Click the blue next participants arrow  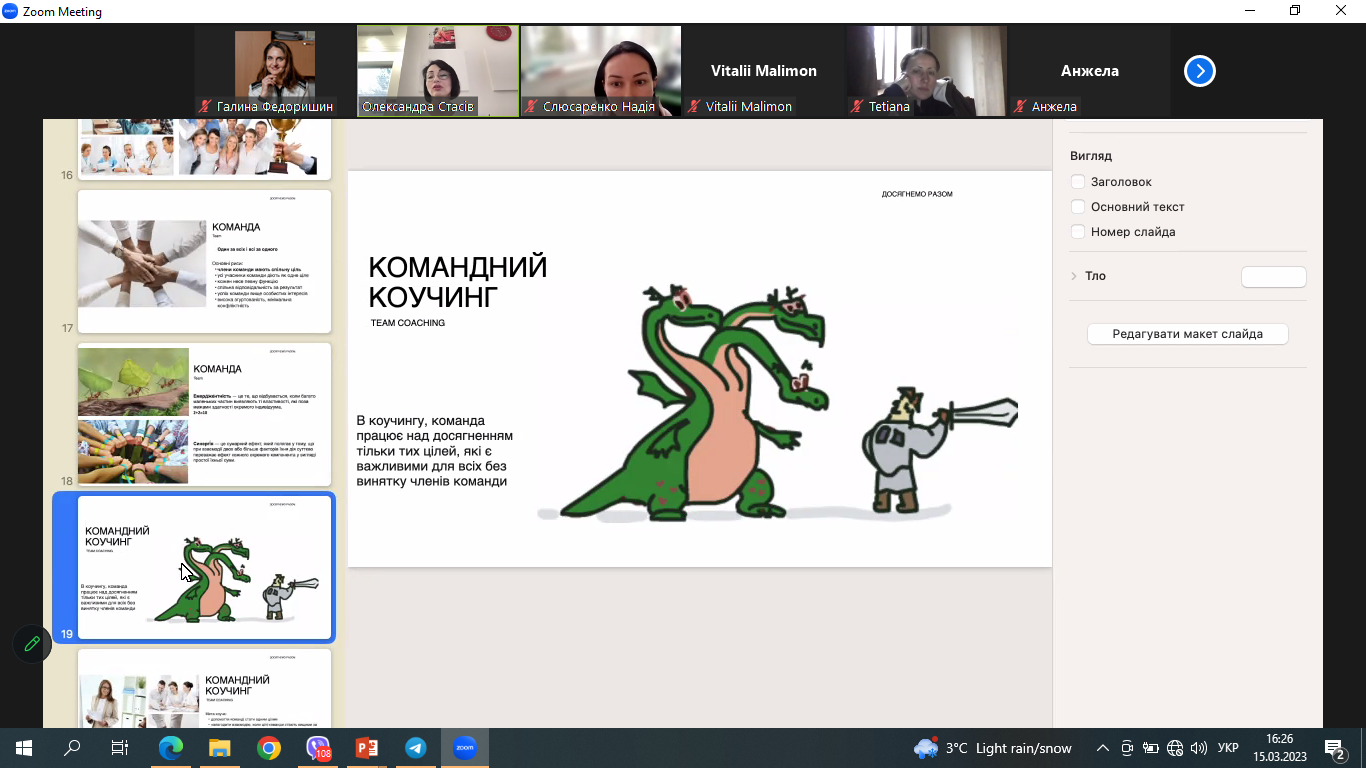coord(1199,71)
